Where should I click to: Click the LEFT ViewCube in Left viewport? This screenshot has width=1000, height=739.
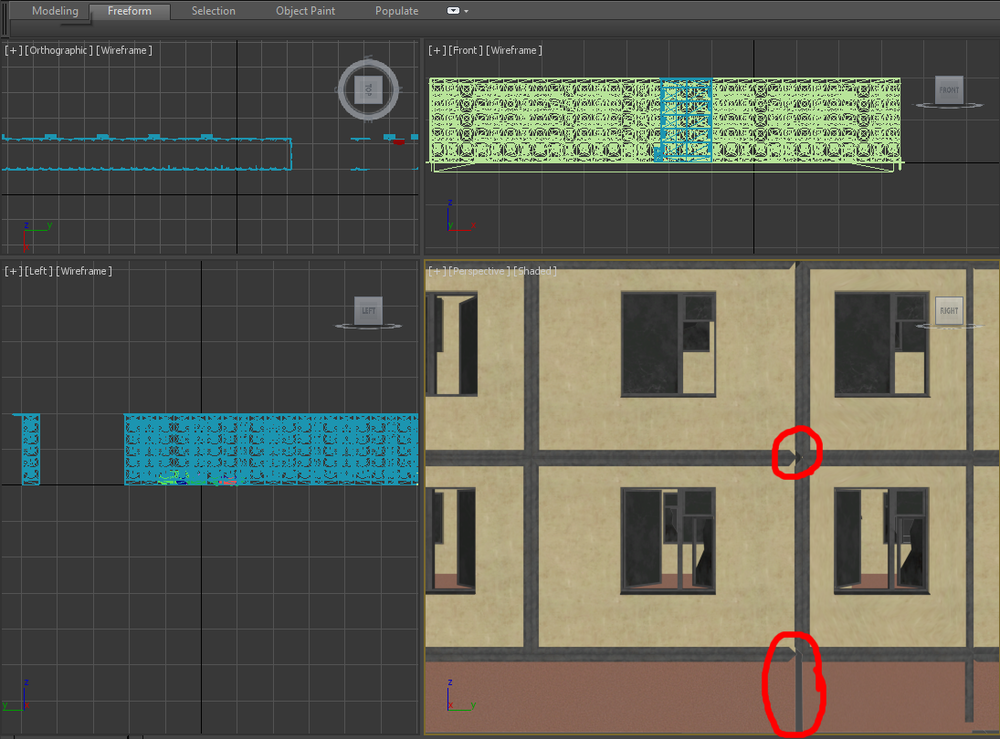click(x=369, y=311)
